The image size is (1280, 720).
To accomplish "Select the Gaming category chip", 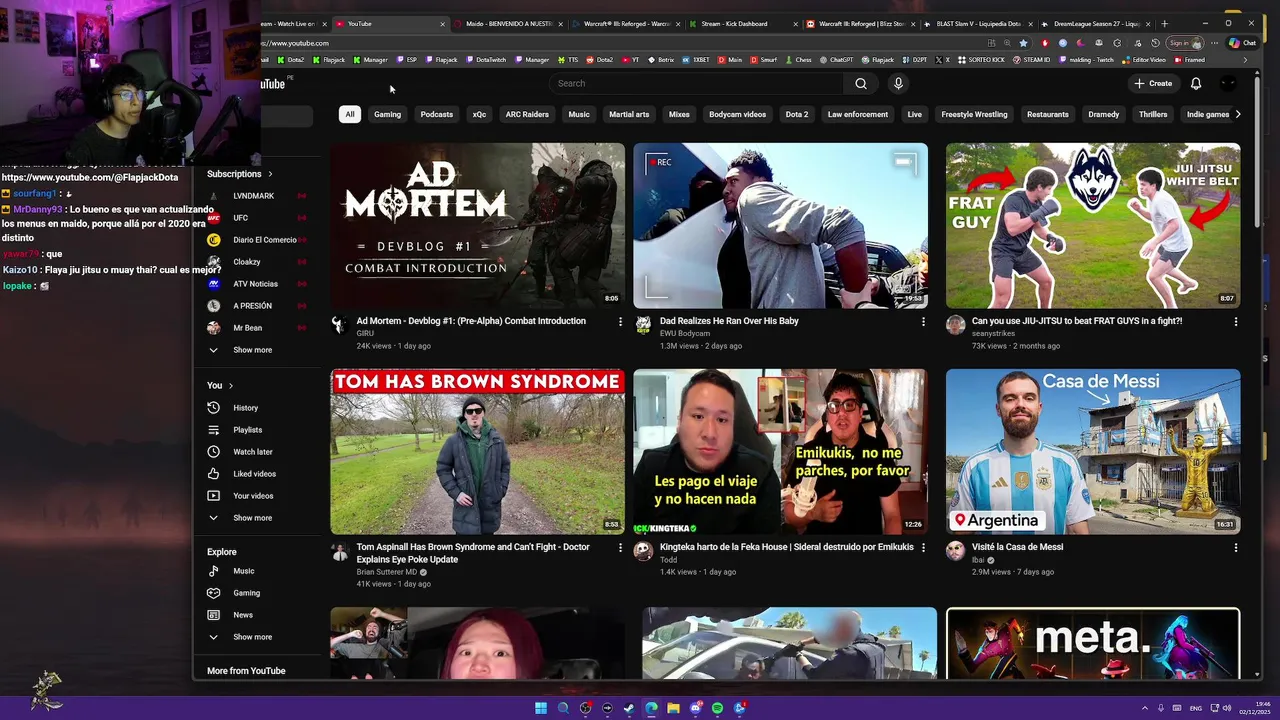I will pos(387,114).
